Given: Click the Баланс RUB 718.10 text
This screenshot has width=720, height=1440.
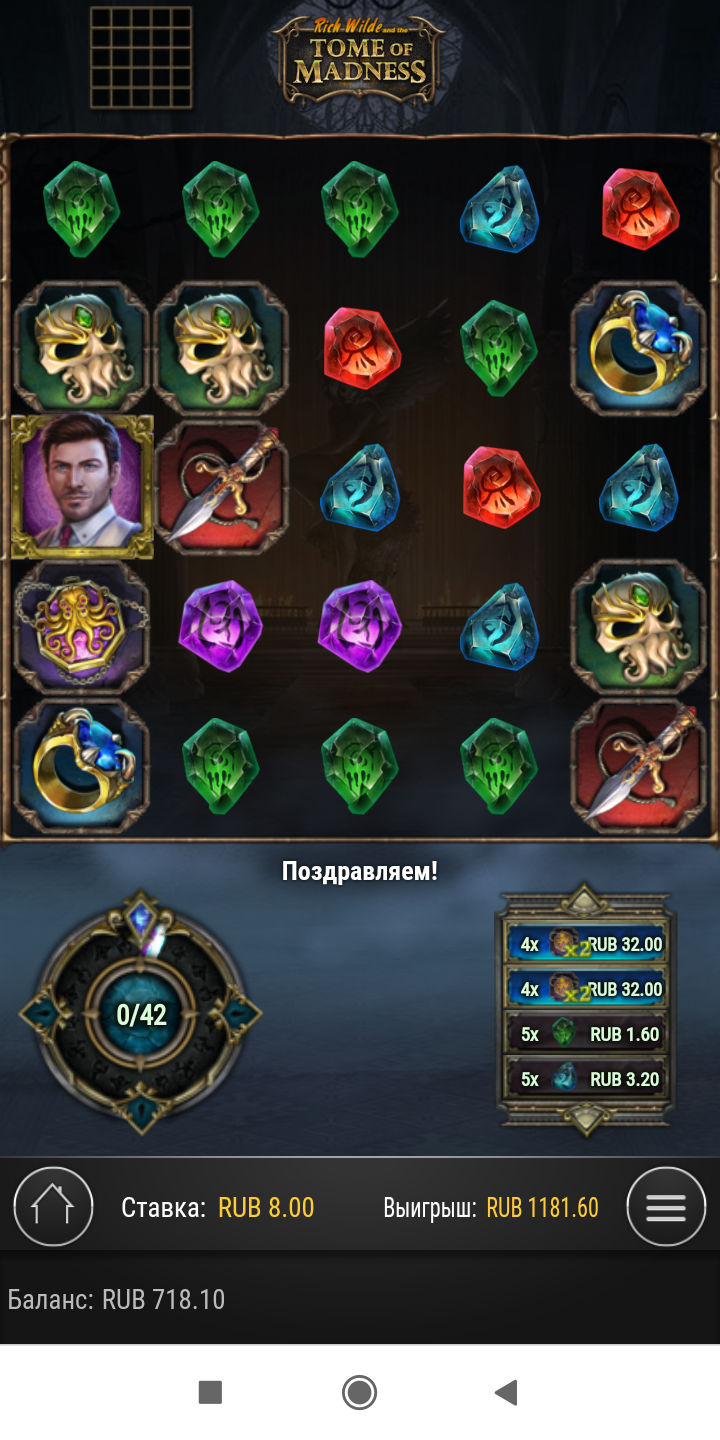Looking at the screenshot, I should [116, 1299].
